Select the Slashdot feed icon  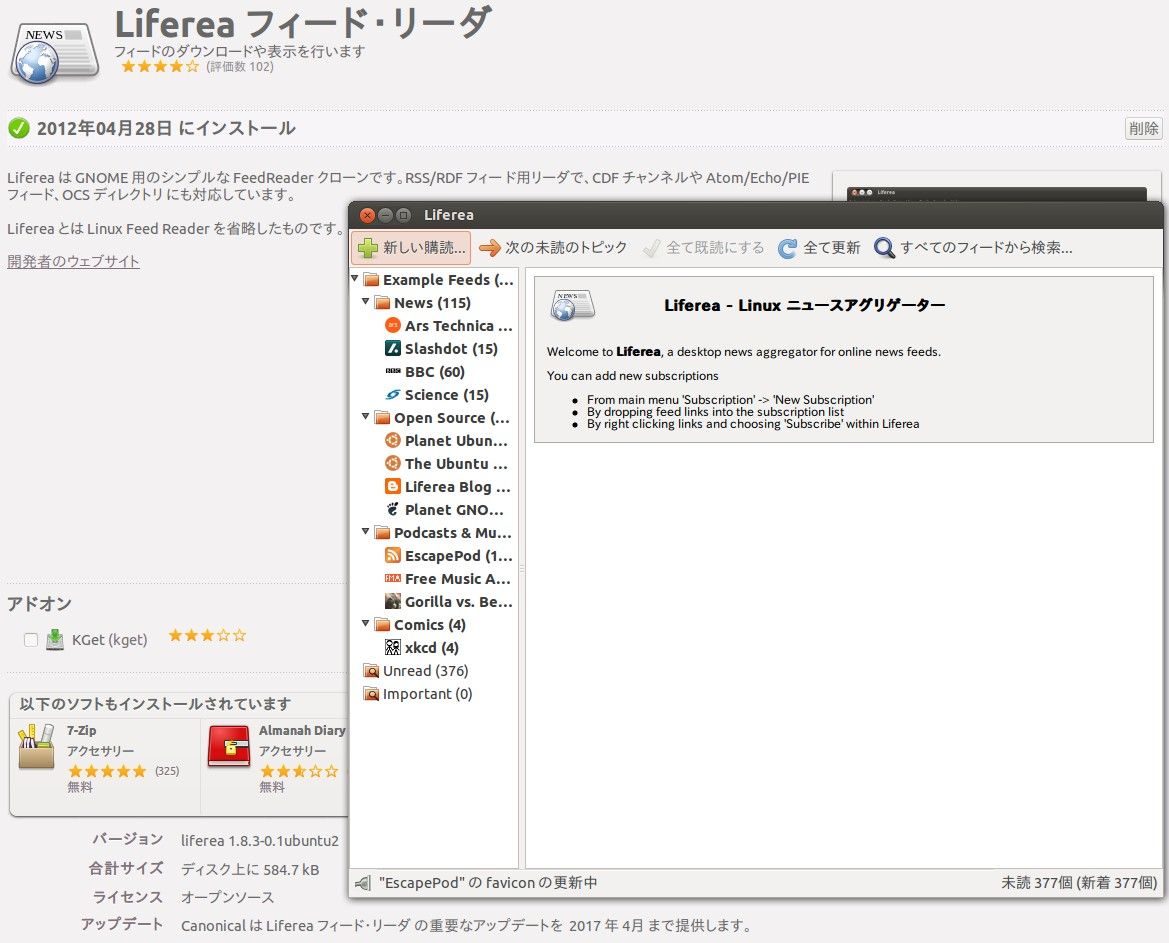click(393, 348)
